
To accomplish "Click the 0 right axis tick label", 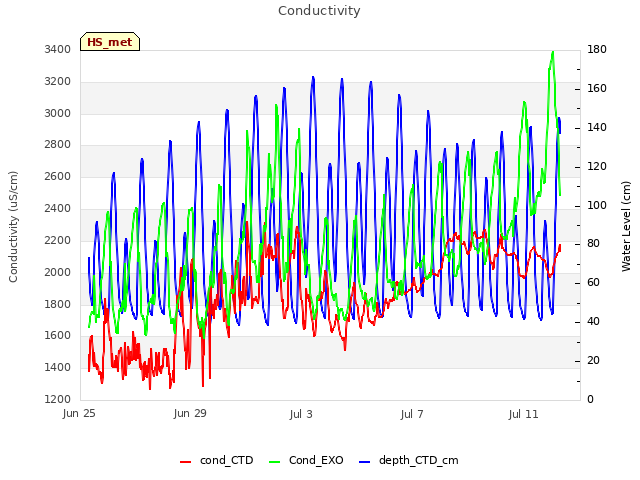I will click(x=590, y=399).
